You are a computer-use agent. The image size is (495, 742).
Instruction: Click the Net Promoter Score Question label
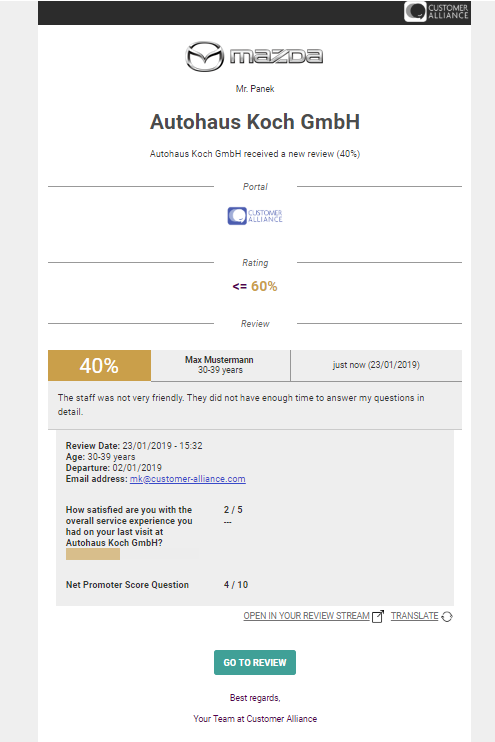tap(127, 585)
